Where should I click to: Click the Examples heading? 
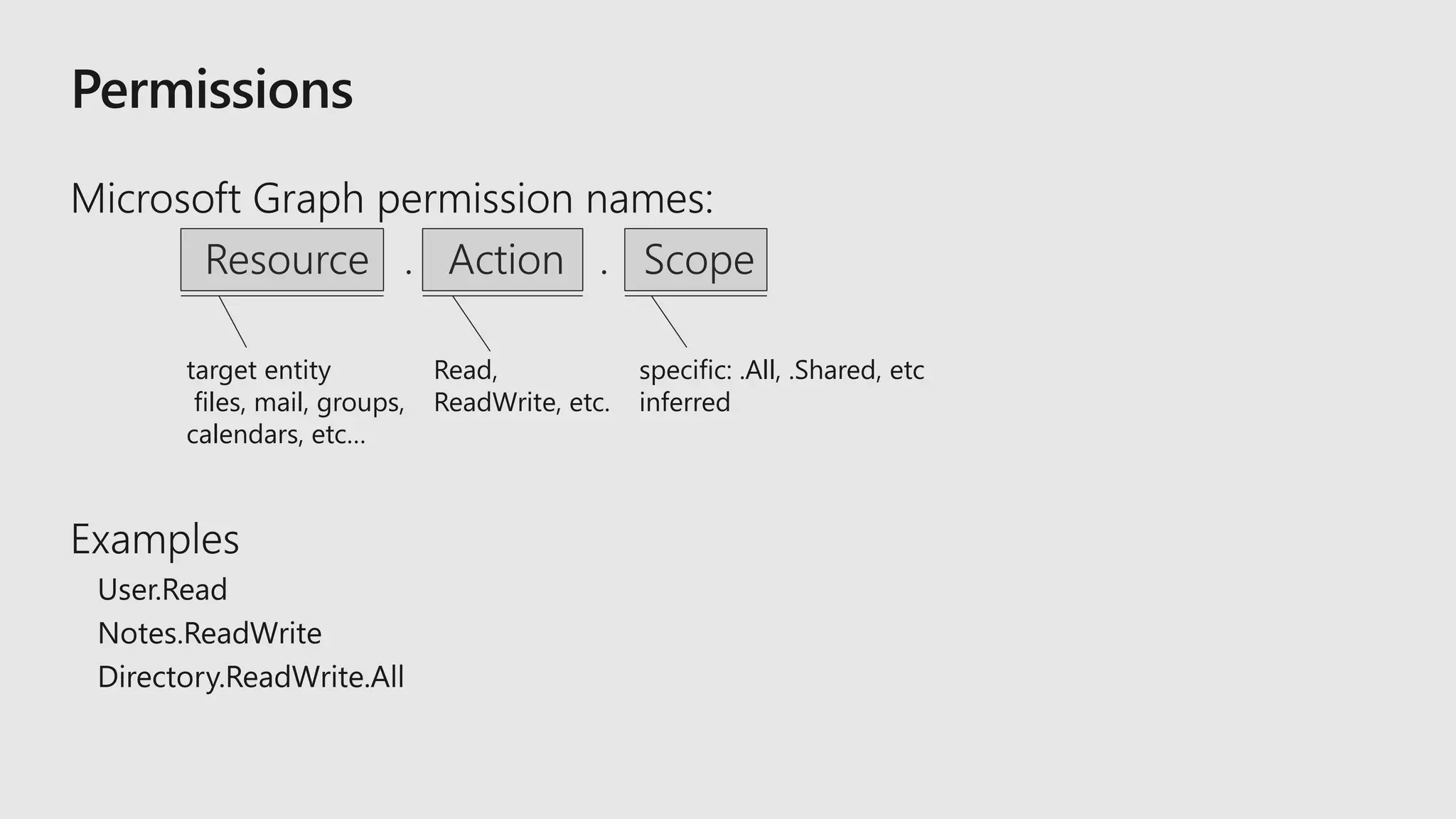pyautogui.click(x=155, y=540)
